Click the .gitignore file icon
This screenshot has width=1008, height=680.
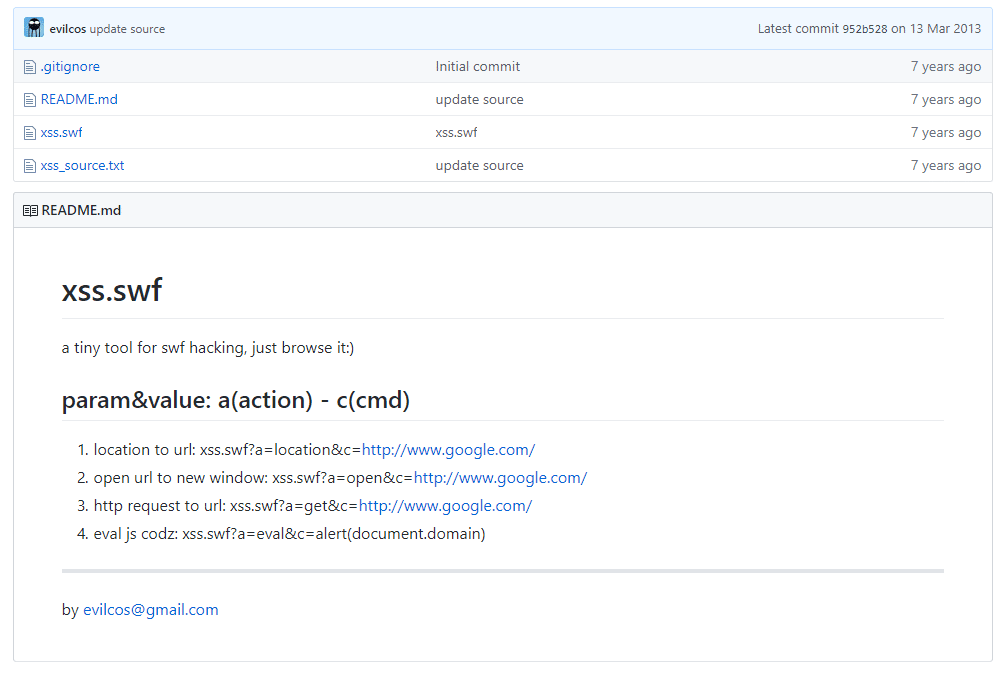(30, 67)
